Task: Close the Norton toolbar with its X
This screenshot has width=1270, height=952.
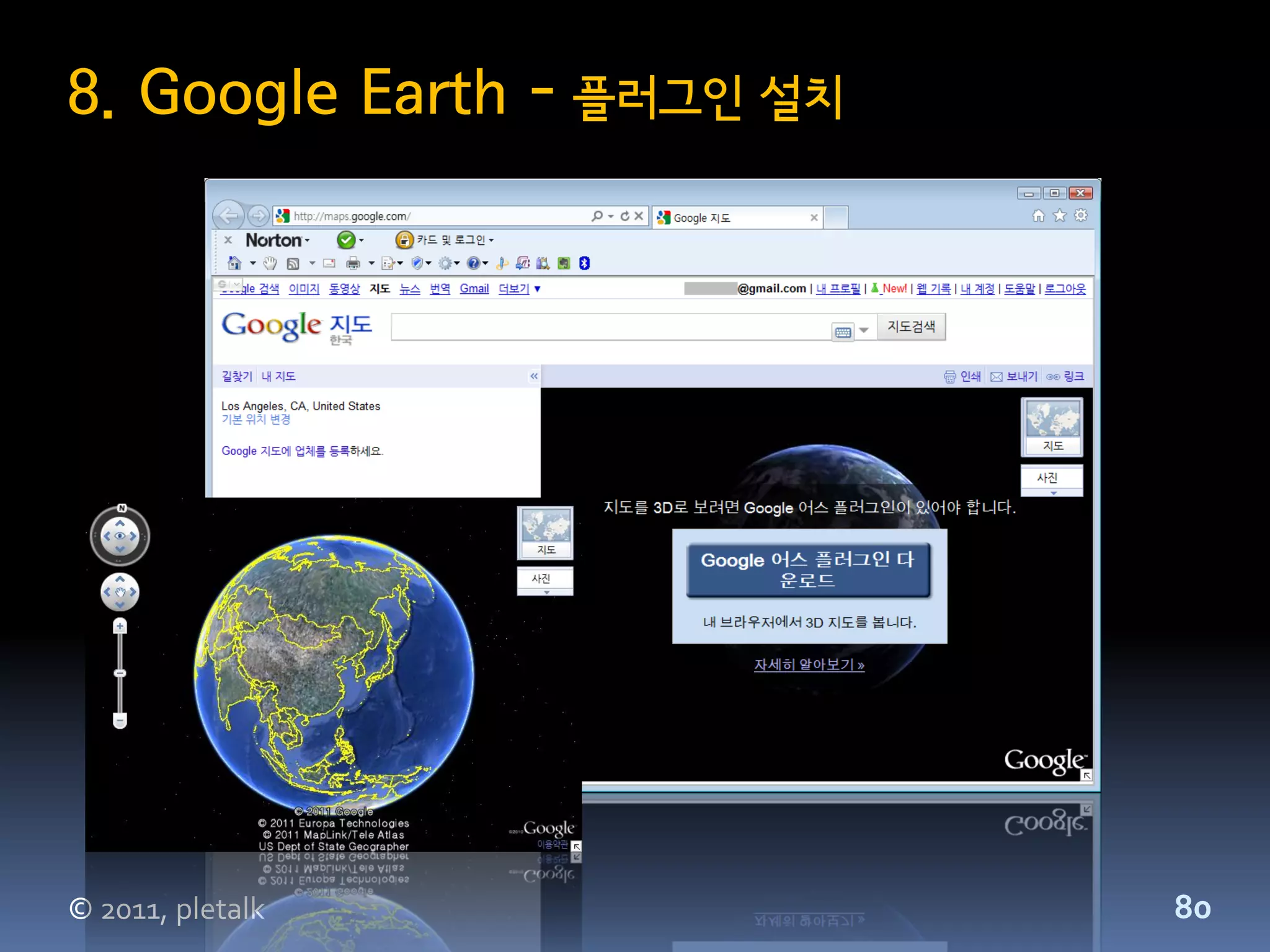Action: pos(228,240)
